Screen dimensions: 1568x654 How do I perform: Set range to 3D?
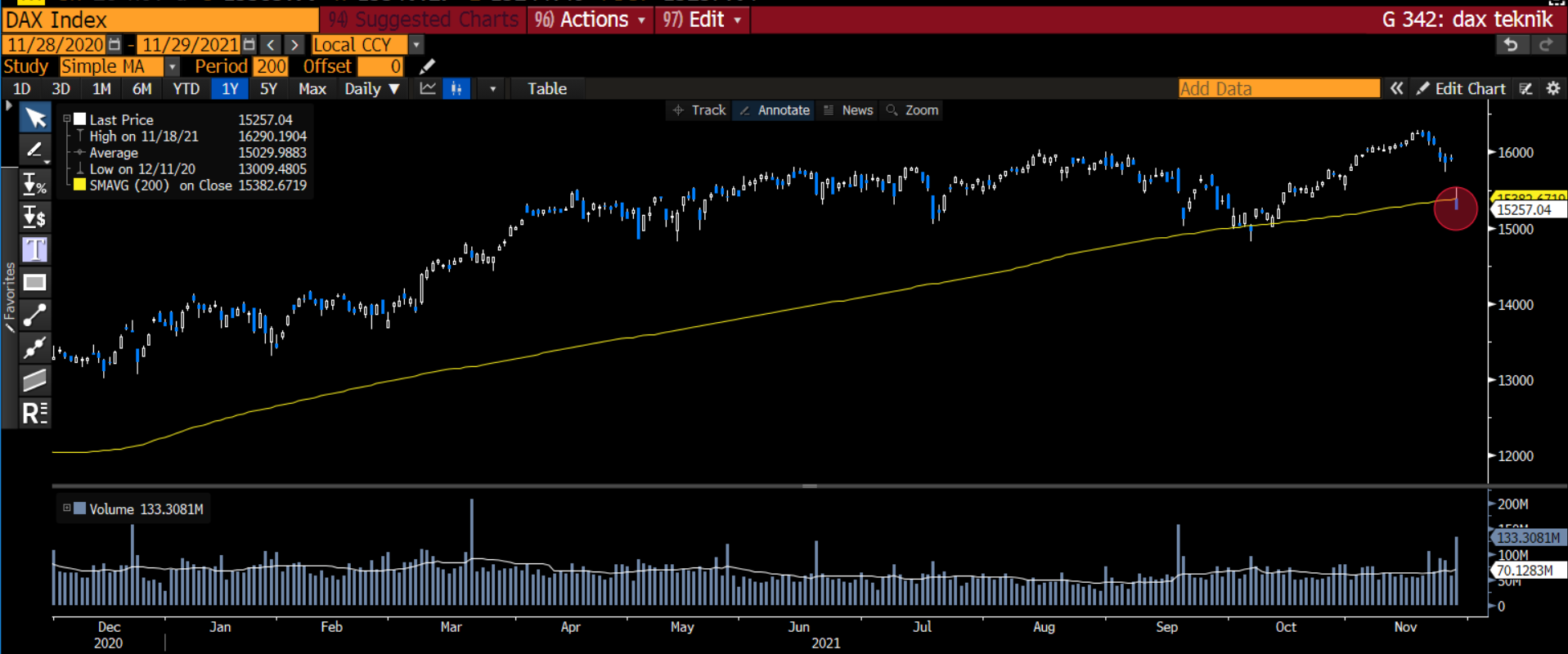point(61,88)
